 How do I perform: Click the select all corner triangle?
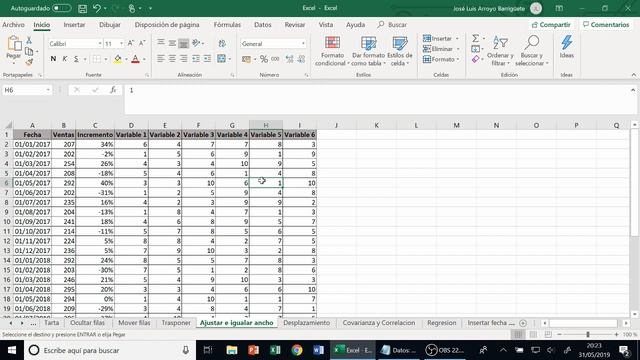(7, 125)
